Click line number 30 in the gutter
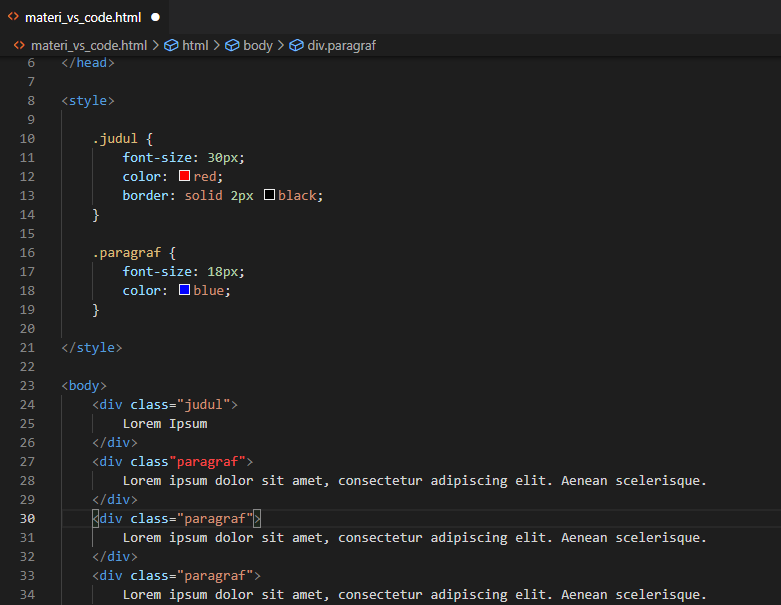The image size is (781, 605). [x=27, y=519]
